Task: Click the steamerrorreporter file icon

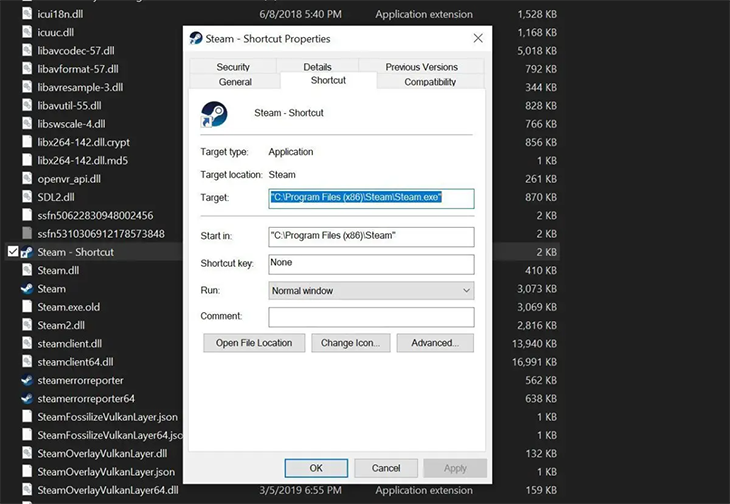Action: [27, 380]
